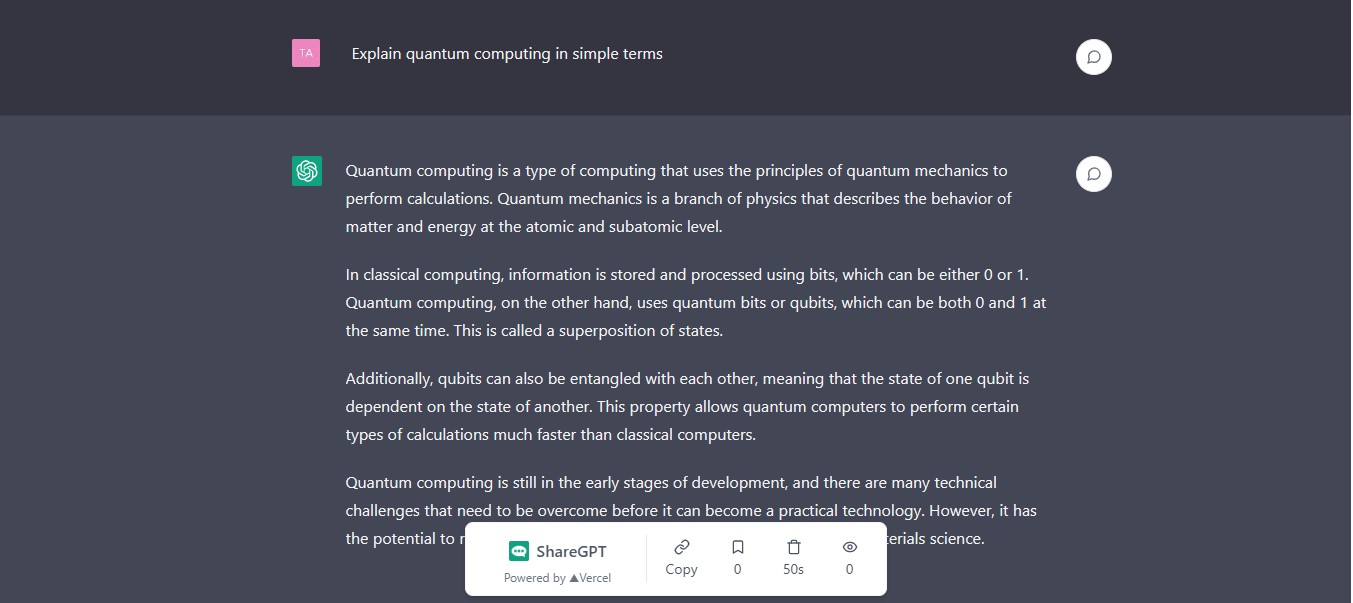Visit the Powered by Vercel link
1353x603 pixels.
pos(557,577)
